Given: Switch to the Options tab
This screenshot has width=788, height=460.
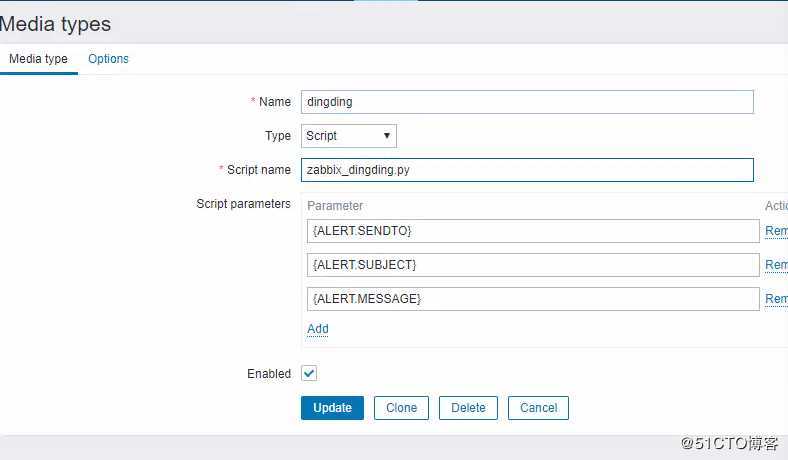Looking at the screenshot, I should click(108, 59).
